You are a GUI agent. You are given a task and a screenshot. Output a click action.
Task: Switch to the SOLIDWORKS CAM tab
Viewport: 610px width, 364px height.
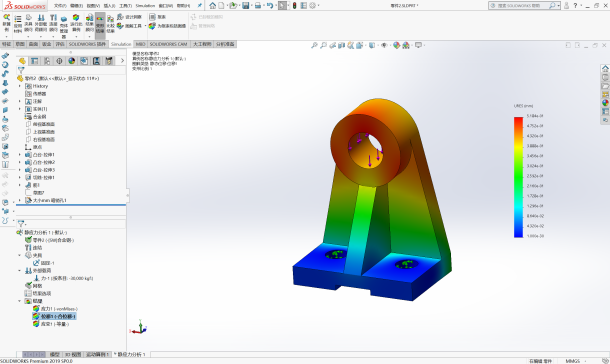(168, 44)
